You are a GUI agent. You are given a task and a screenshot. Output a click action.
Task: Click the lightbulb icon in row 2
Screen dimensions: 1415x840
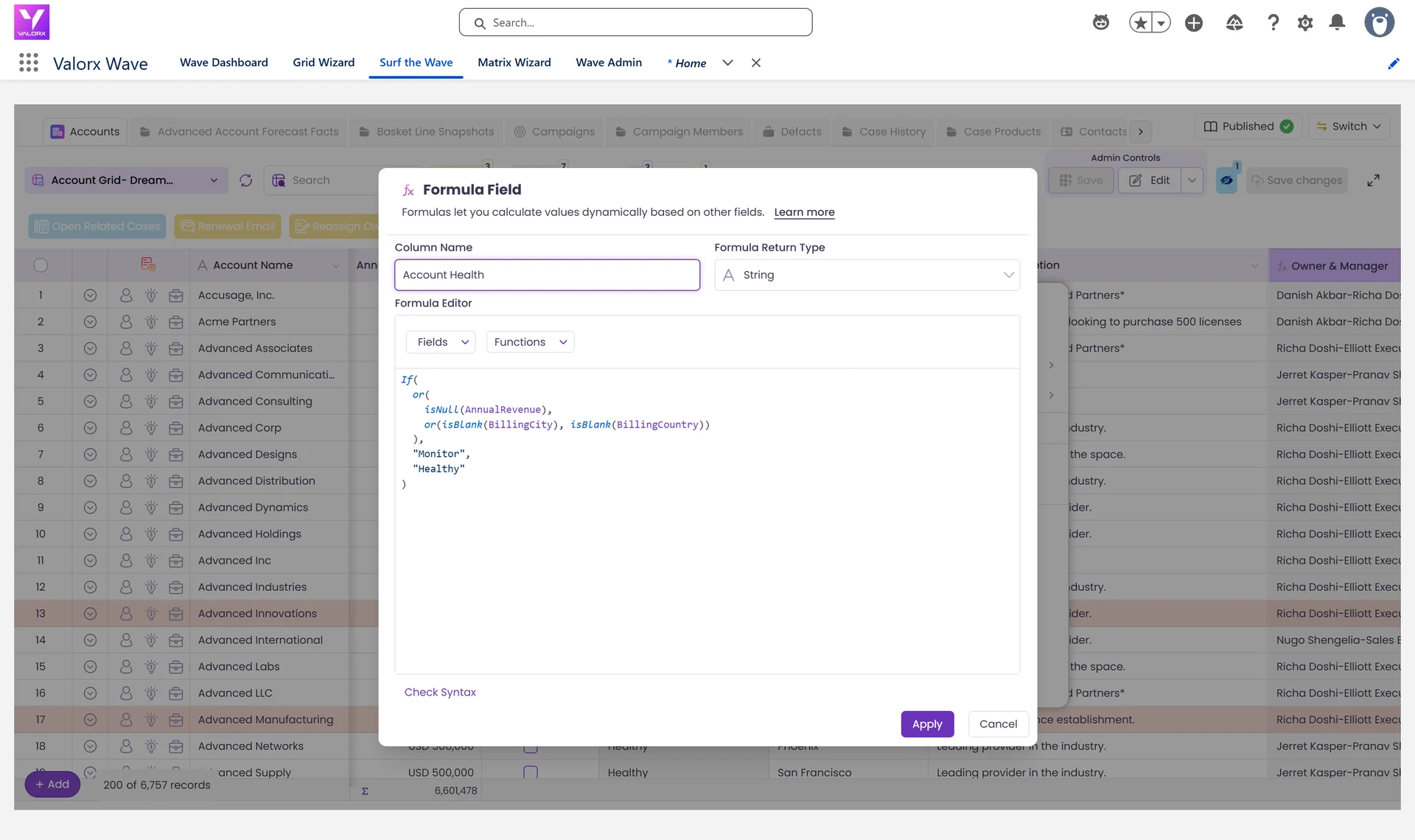(151, 322)
